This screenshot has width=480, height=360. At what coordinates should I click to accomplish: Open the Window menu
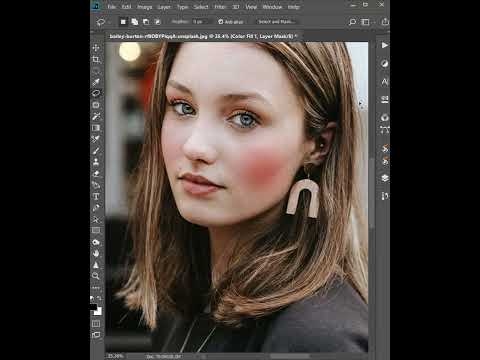point(272,7)
